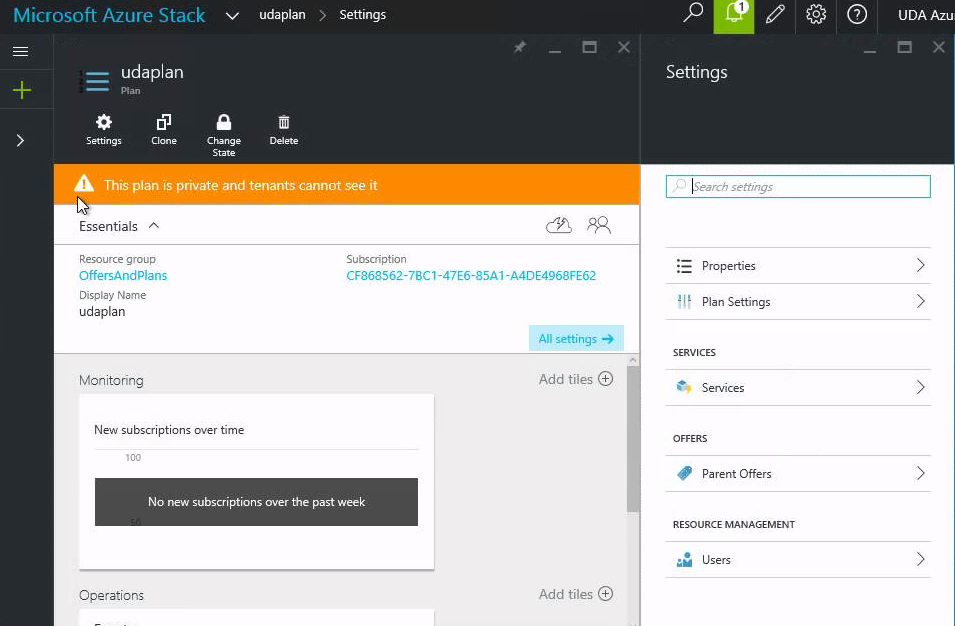This screenshot has height=626, width=955.
Task: Open the help question mark icon
Action: point(856,15)
